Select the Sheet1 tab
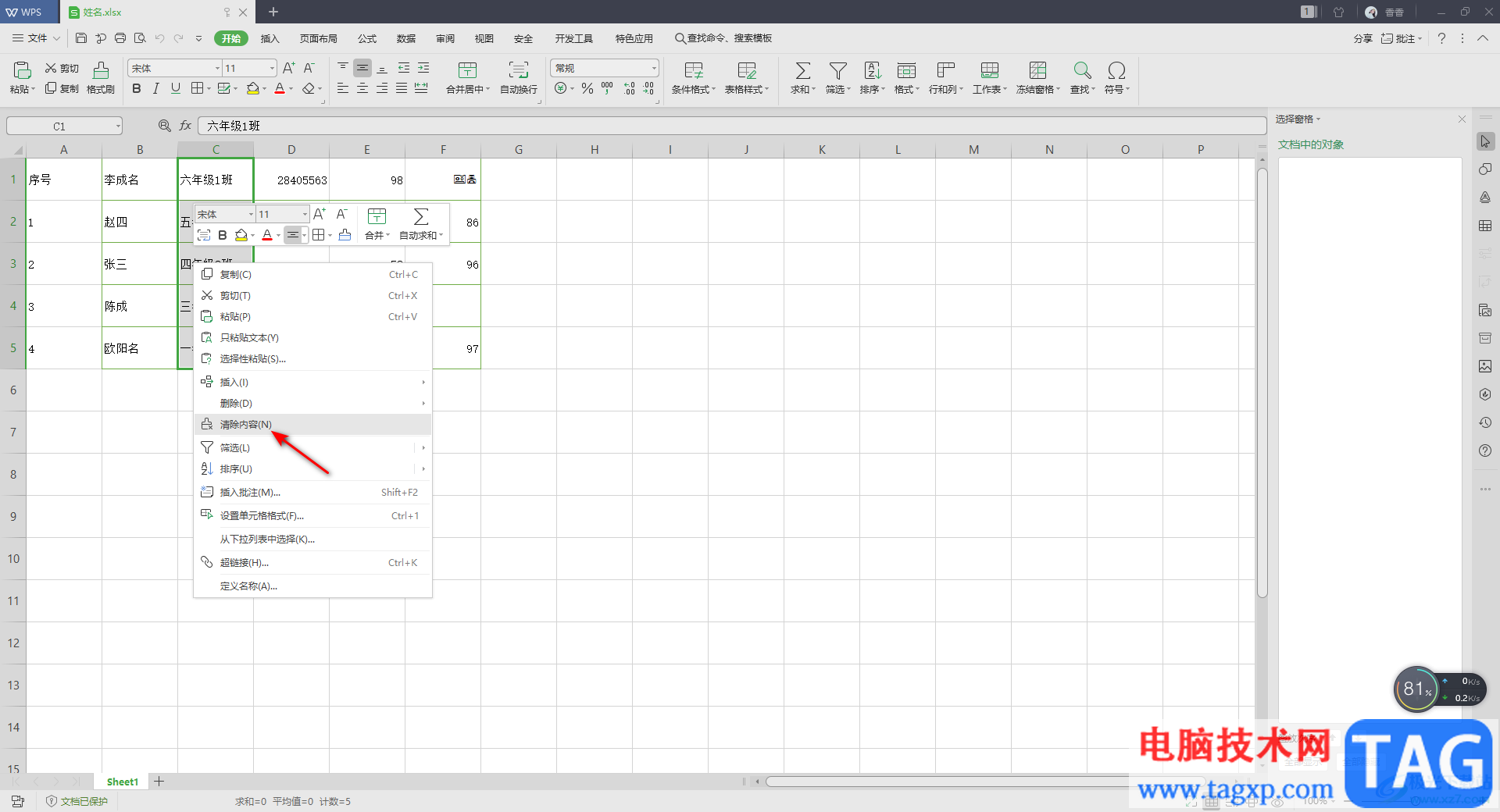 [x=122, y=782]
